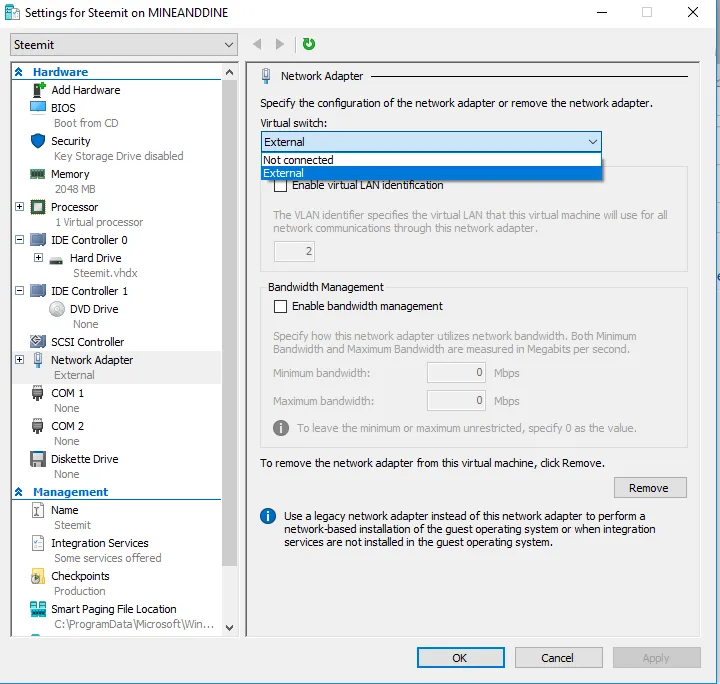Select 'External' under Network Adapter in tree

(74, 375)
